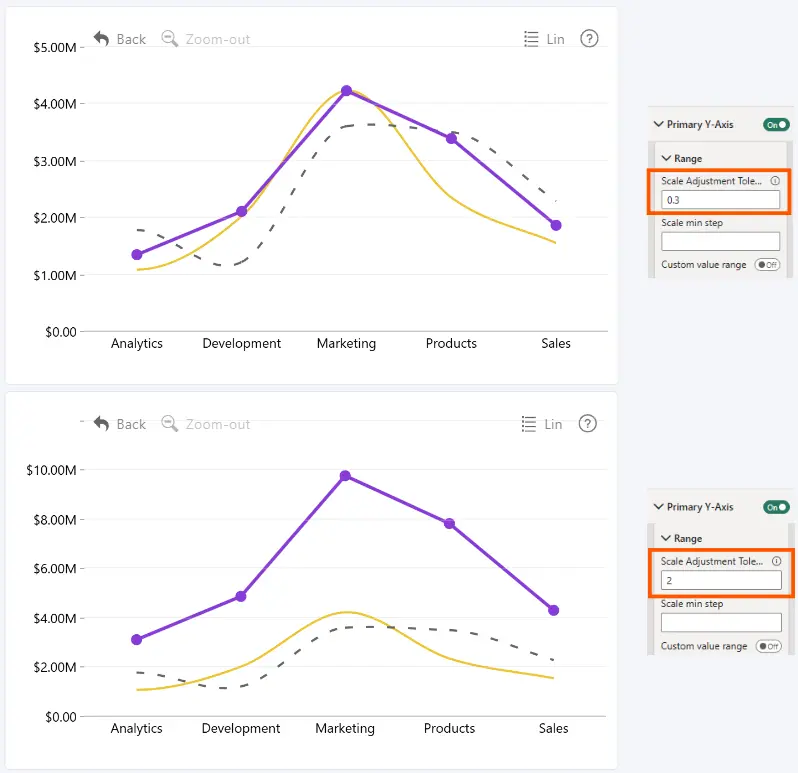
Task: Click the Sales purple data point in top chart
Action: pos(556,225)
